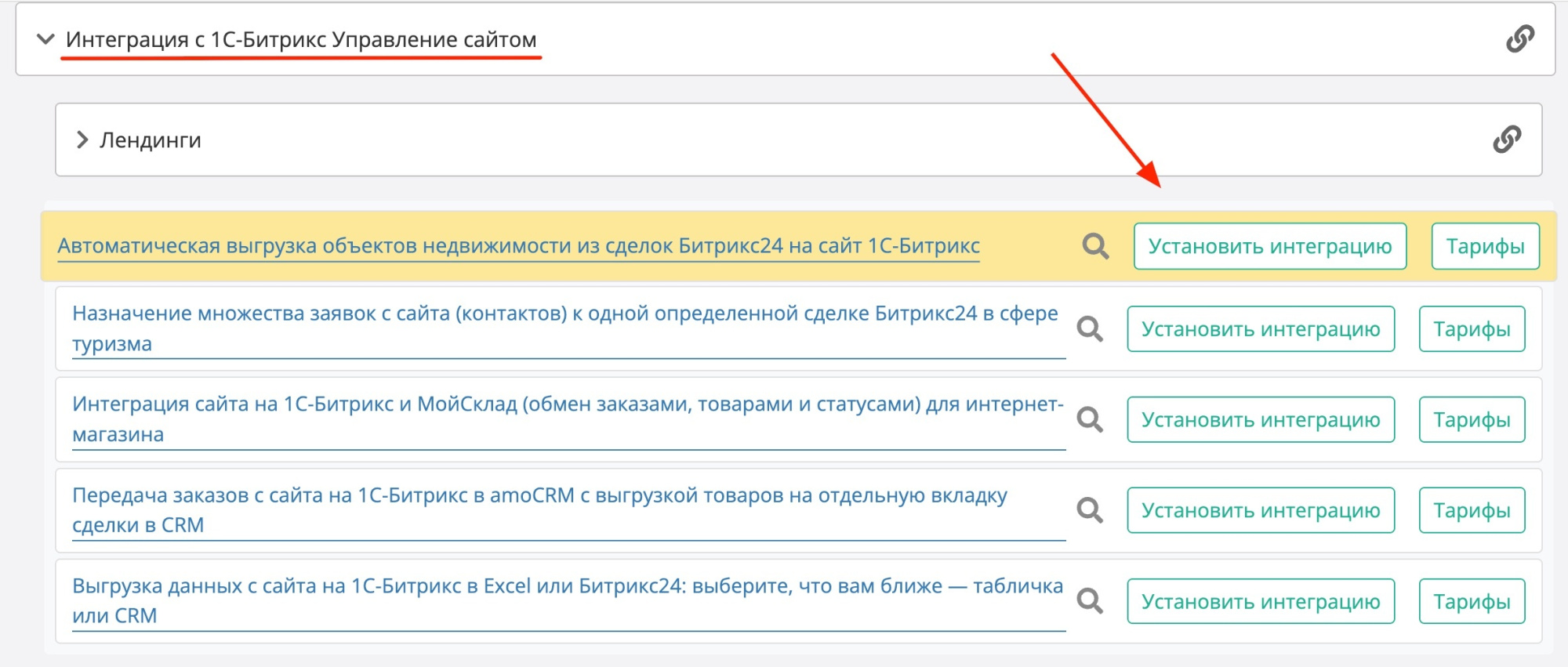Click the Интеграция с 1С-Битрикс Управление сайтом header

(x=301, y=39)
